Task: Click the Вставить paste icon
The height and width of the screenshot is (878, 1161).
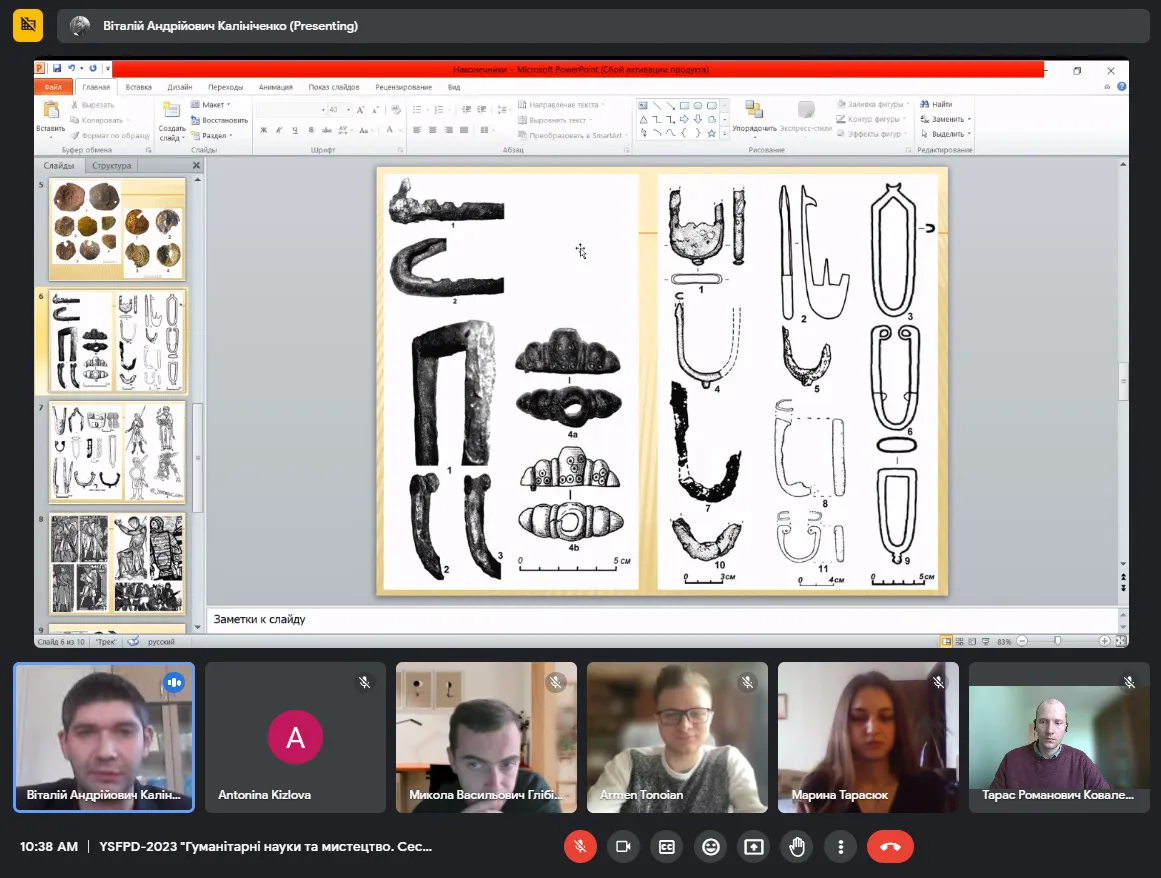Action: (x=50, y=110)
